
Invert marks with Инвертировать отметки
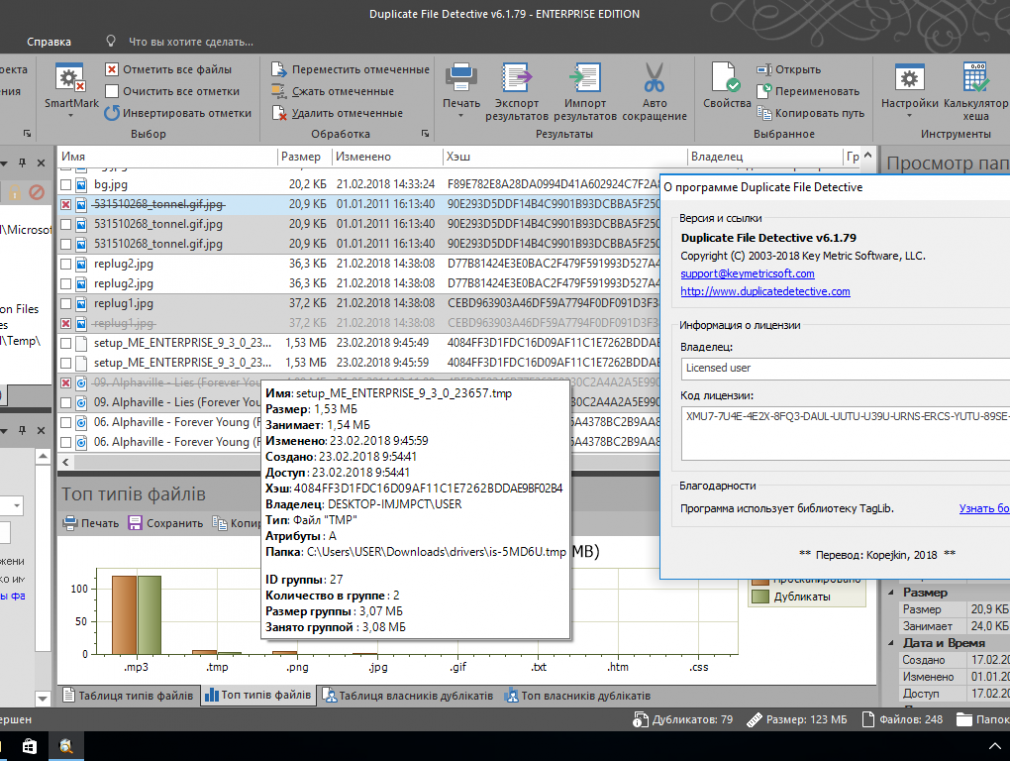[x=178, y=113]
